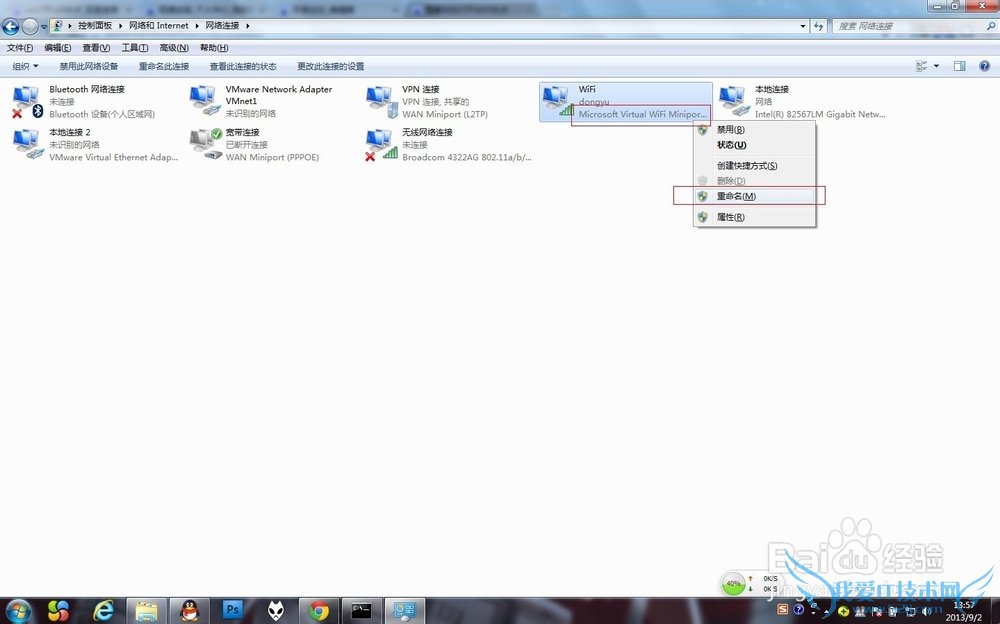Select the VMware Network Adapter VMnet1 icon
This screenshot has height=624, width=1000.
[x=205, y=101]
